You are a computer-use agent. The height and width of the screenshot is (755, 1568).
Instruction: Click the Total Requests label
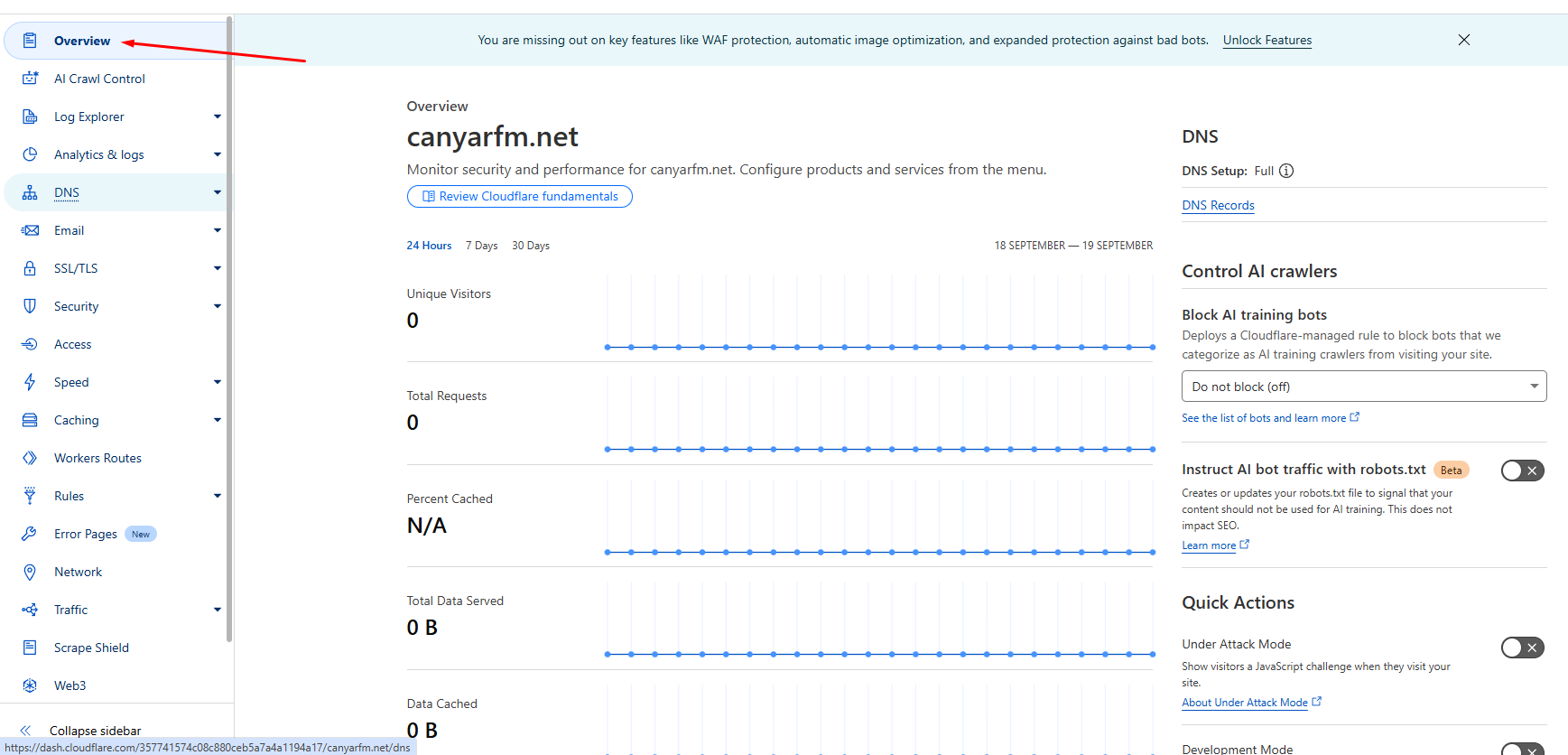click(446, 396)
